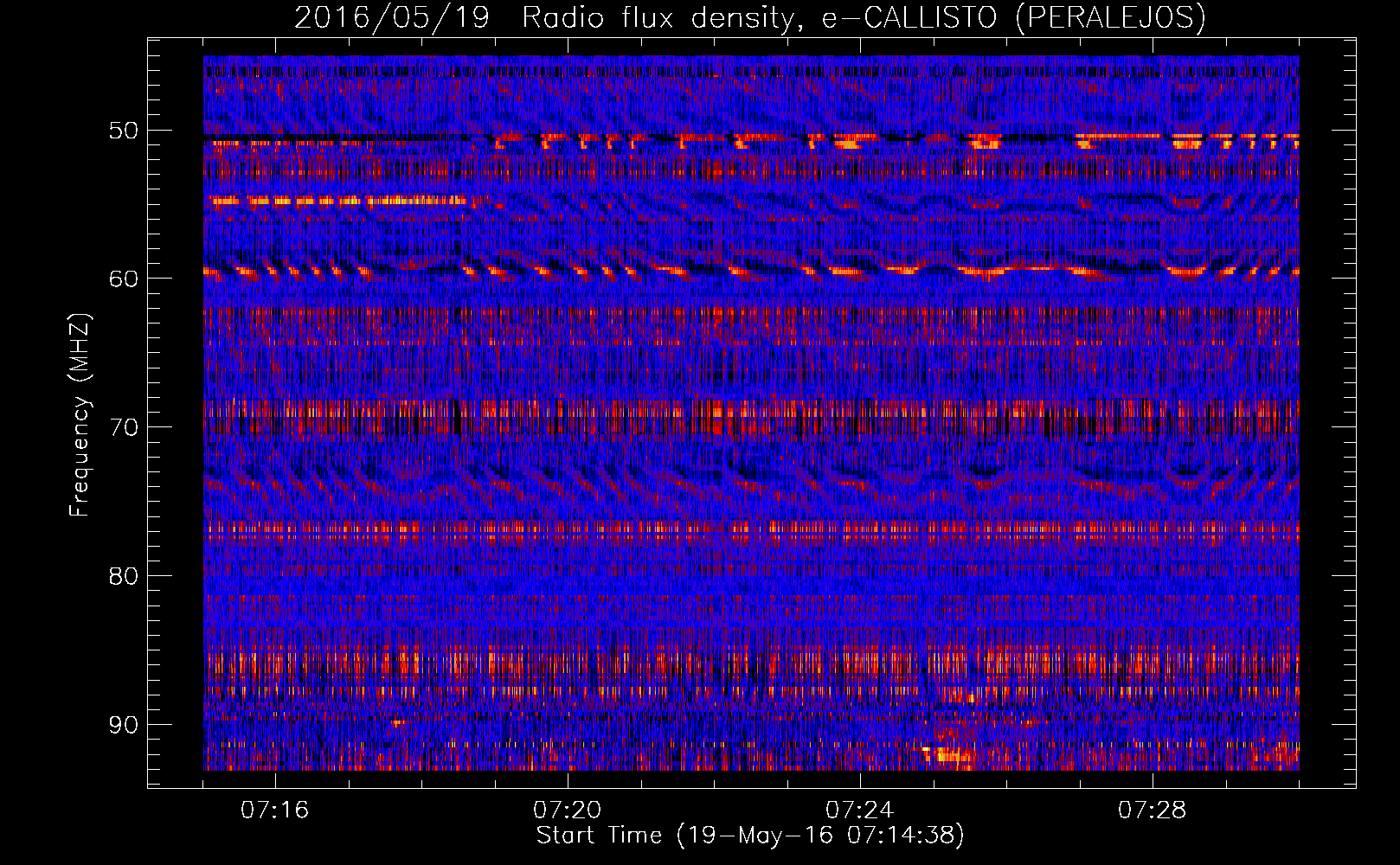
Task: Click the 07:28 time tick label
Action: click(x=1152, y=811)
